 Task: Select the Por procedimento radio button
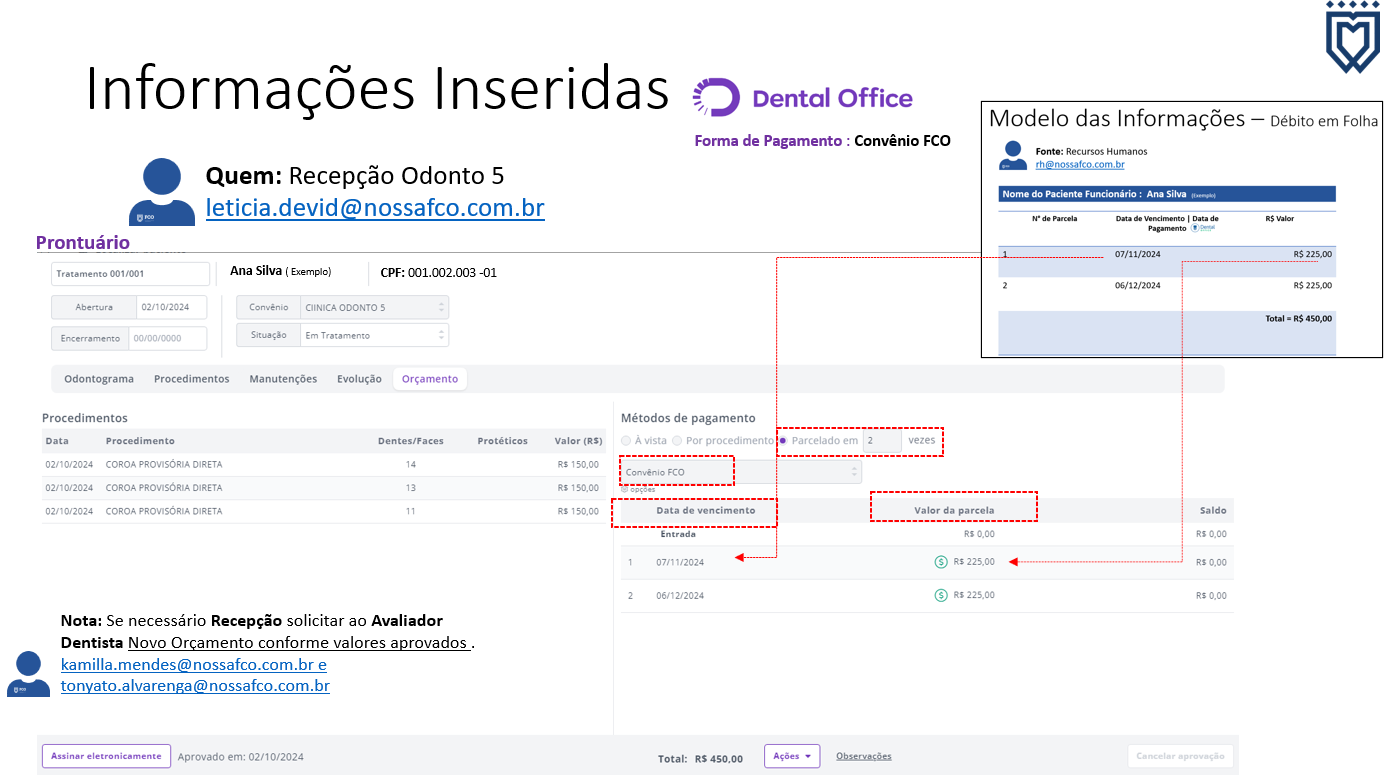[678, 441]
